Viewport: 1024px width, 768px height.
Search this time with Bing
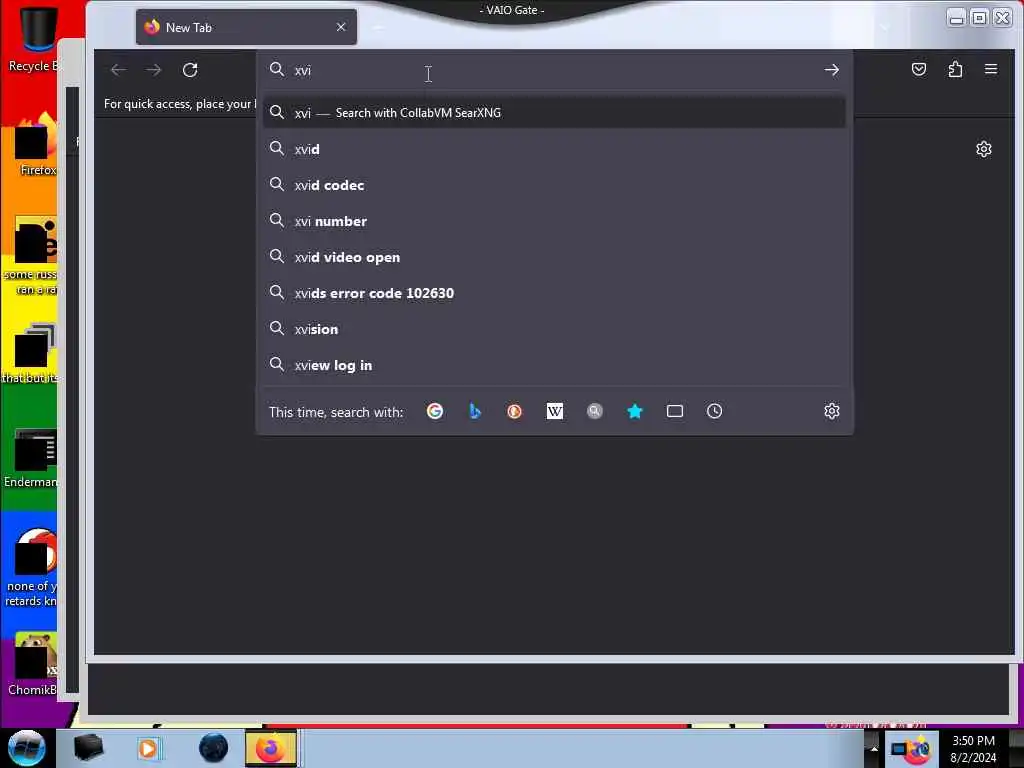(475, 411)
